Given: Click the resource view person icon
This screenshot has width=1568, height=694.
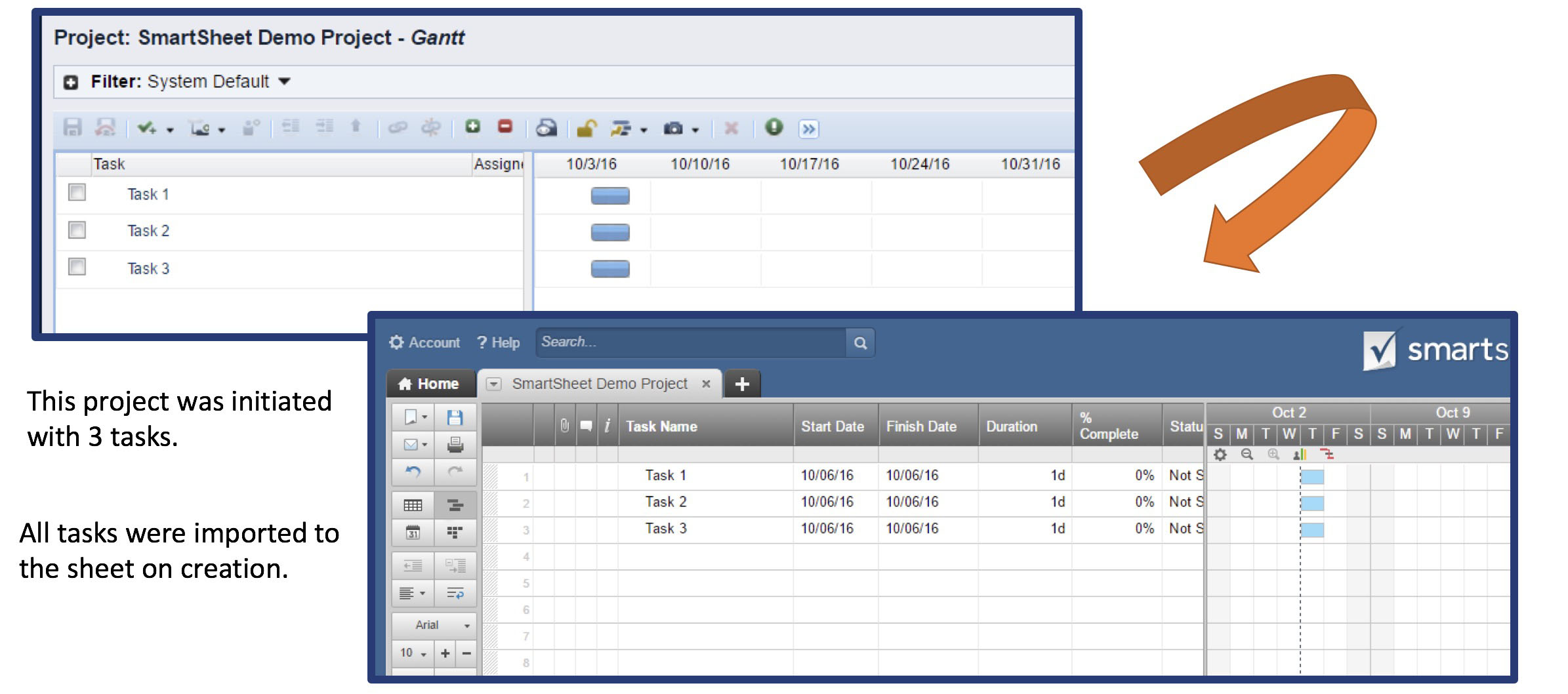Looking at the screenshot, I should click(1300, 454).
